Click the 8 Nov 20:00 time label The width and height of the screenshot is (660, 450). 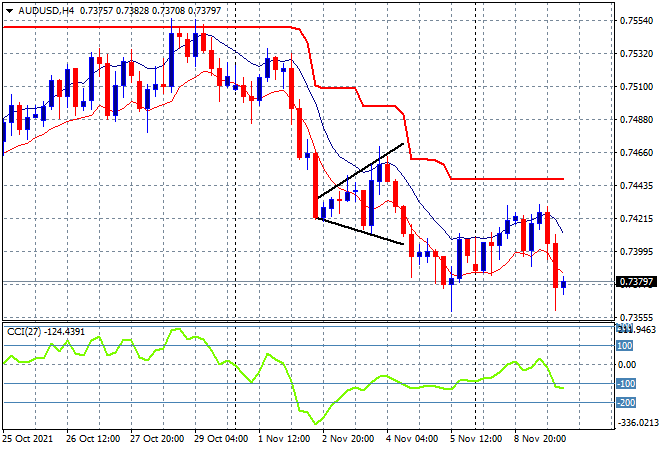click(540, 439)
